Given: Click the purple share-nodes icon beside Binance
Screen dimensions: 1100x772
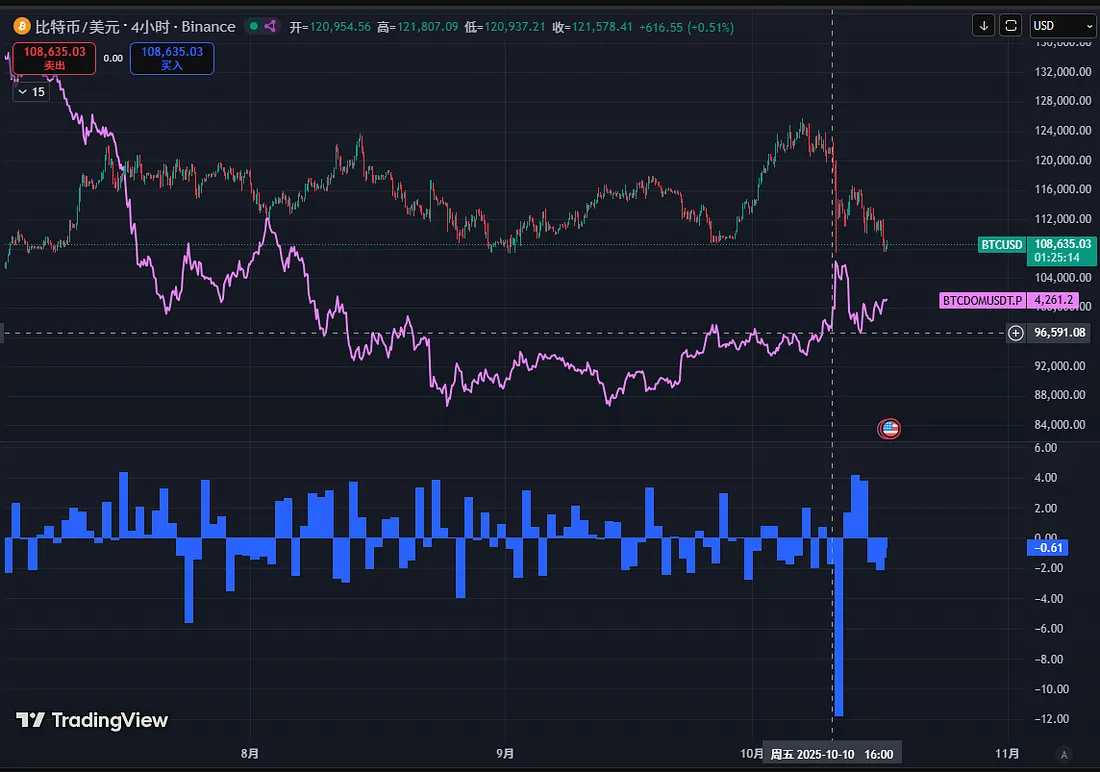Looking at the screenshot, I should pos(270,26).
